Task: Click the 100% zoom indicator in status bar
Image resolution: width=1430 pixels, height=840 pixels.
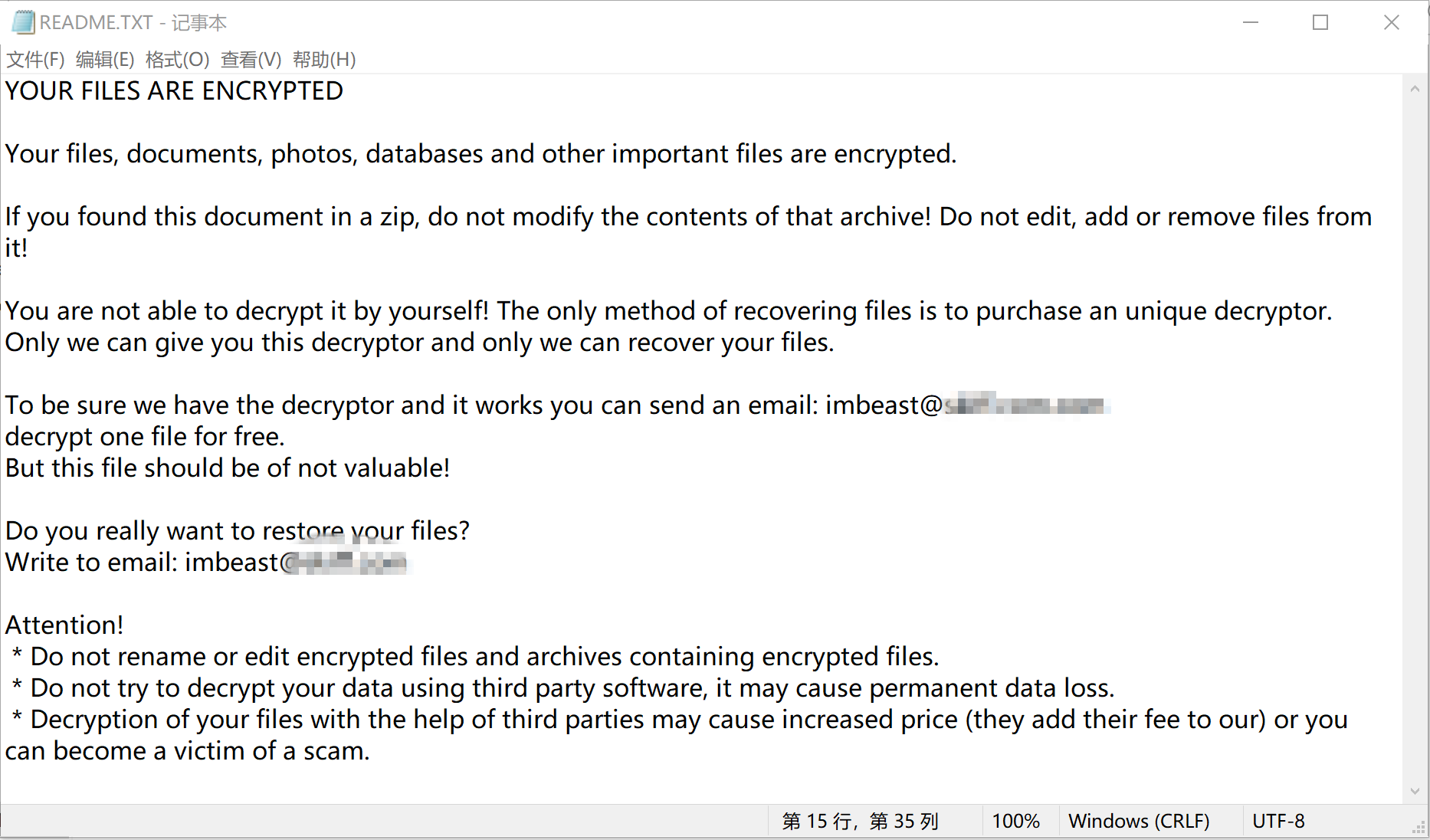Action: [1015, 822]
